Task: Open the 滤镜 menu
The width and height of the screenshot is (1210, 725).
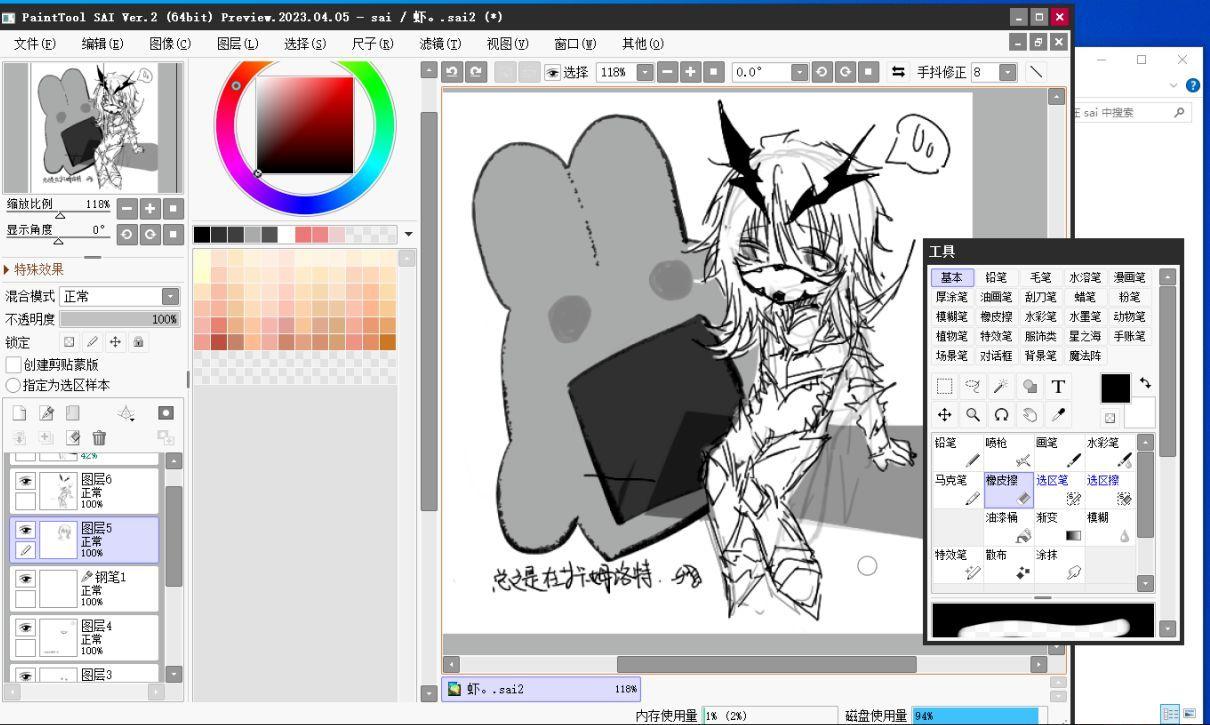Action: pos(440,44)
